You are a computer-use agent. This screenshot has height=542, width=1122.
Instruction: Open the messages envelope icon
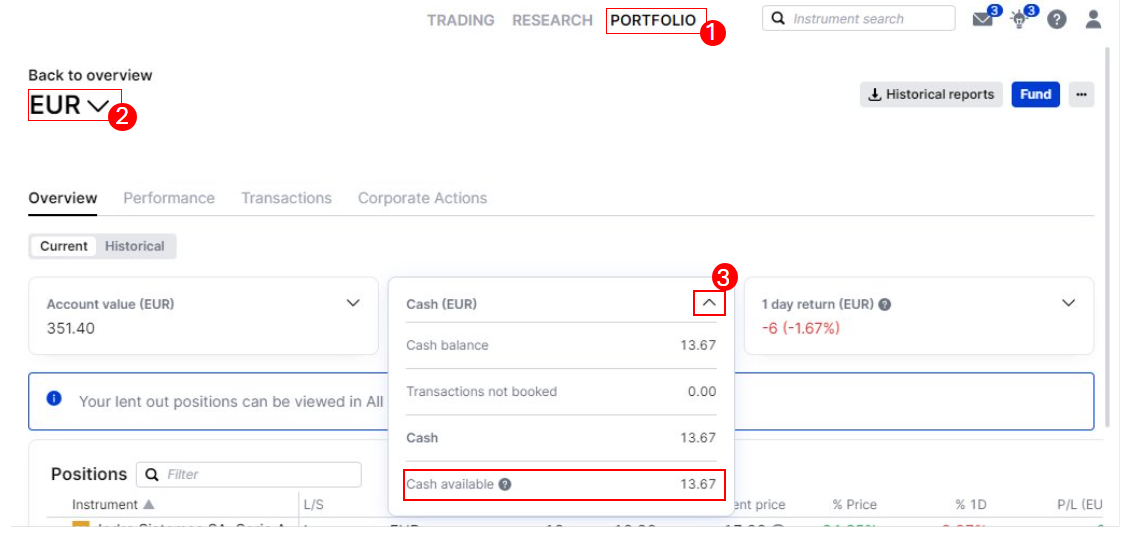click(982, 19)
